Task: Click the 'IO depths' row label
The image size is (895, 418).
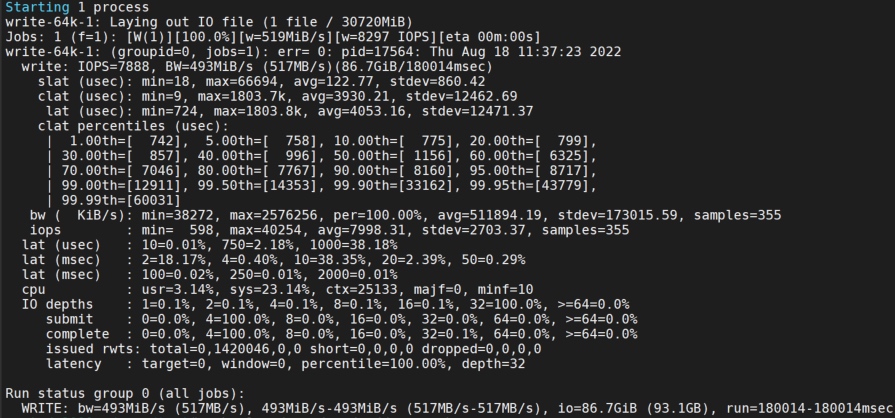Action: pos(57,304)
